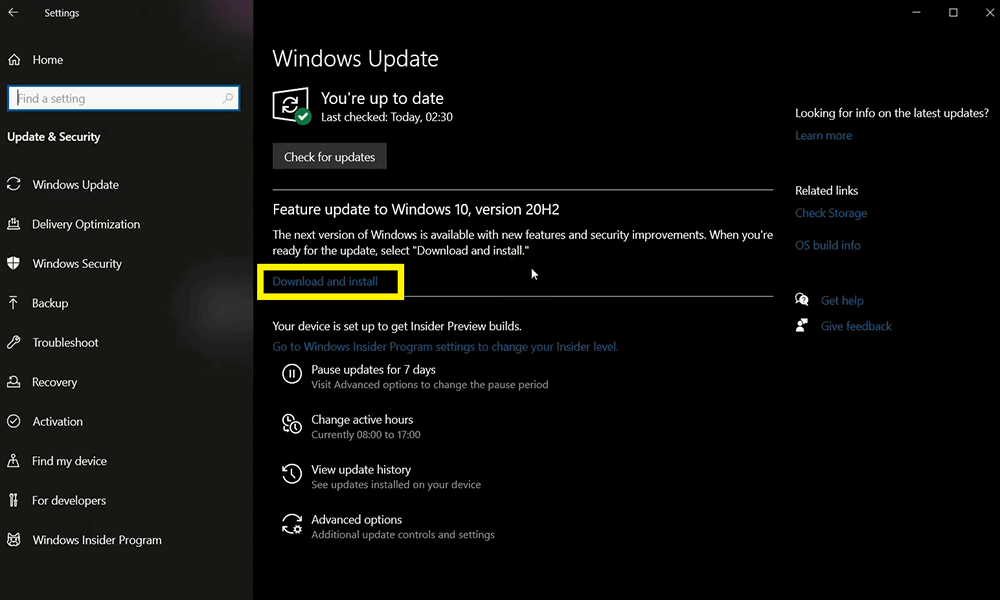Click the Download and install link
1000x600 pixels.
(325, 281)
